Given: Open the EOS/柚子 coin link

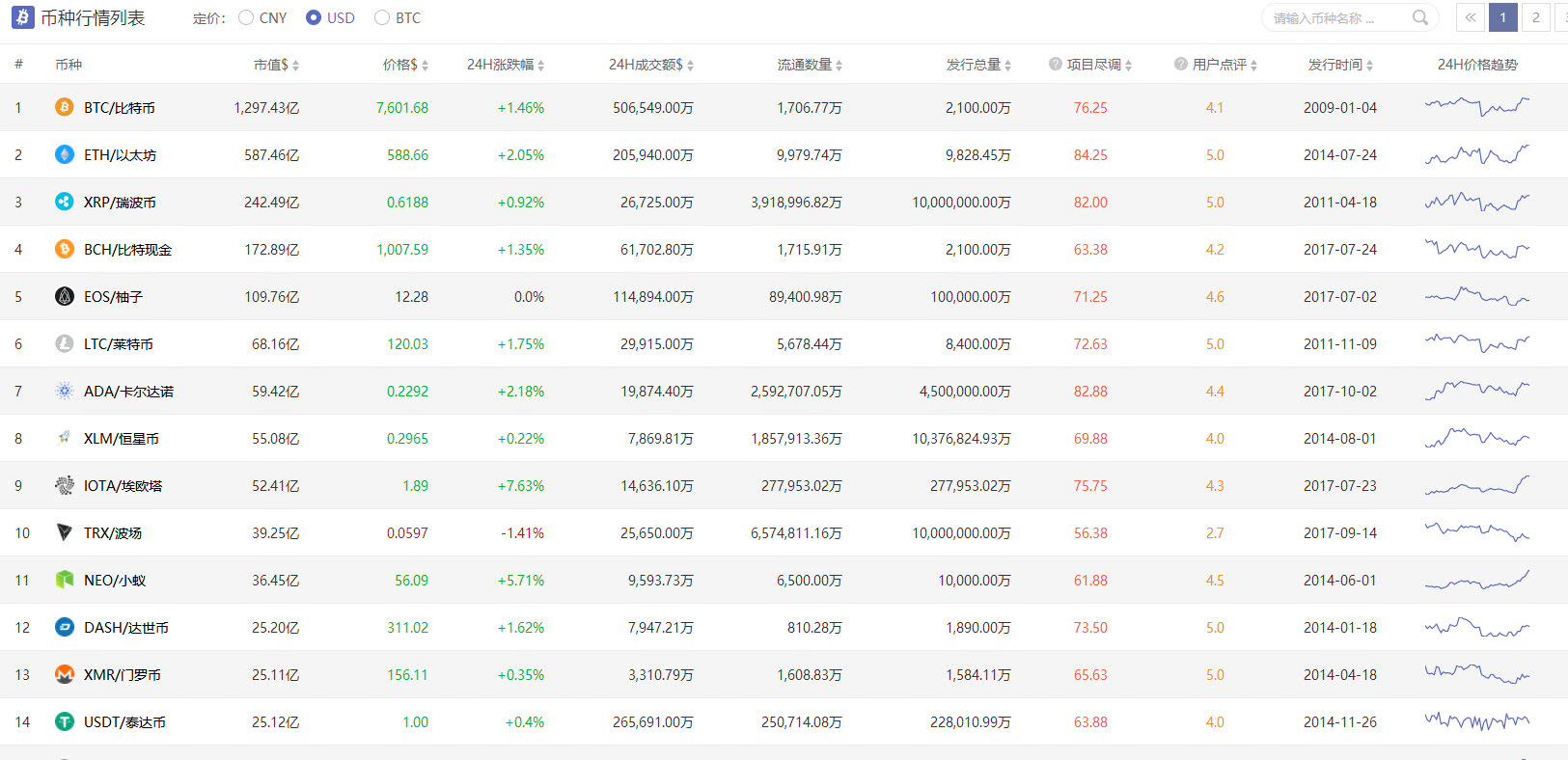Looking at the screenshot, I should pyautogui.click(x=113, y=297).
